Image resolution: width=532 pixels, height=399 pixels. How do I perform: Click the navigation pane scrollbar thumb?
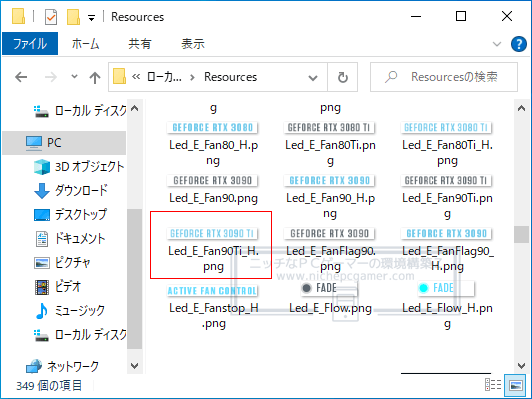click(x=135, y=279)
